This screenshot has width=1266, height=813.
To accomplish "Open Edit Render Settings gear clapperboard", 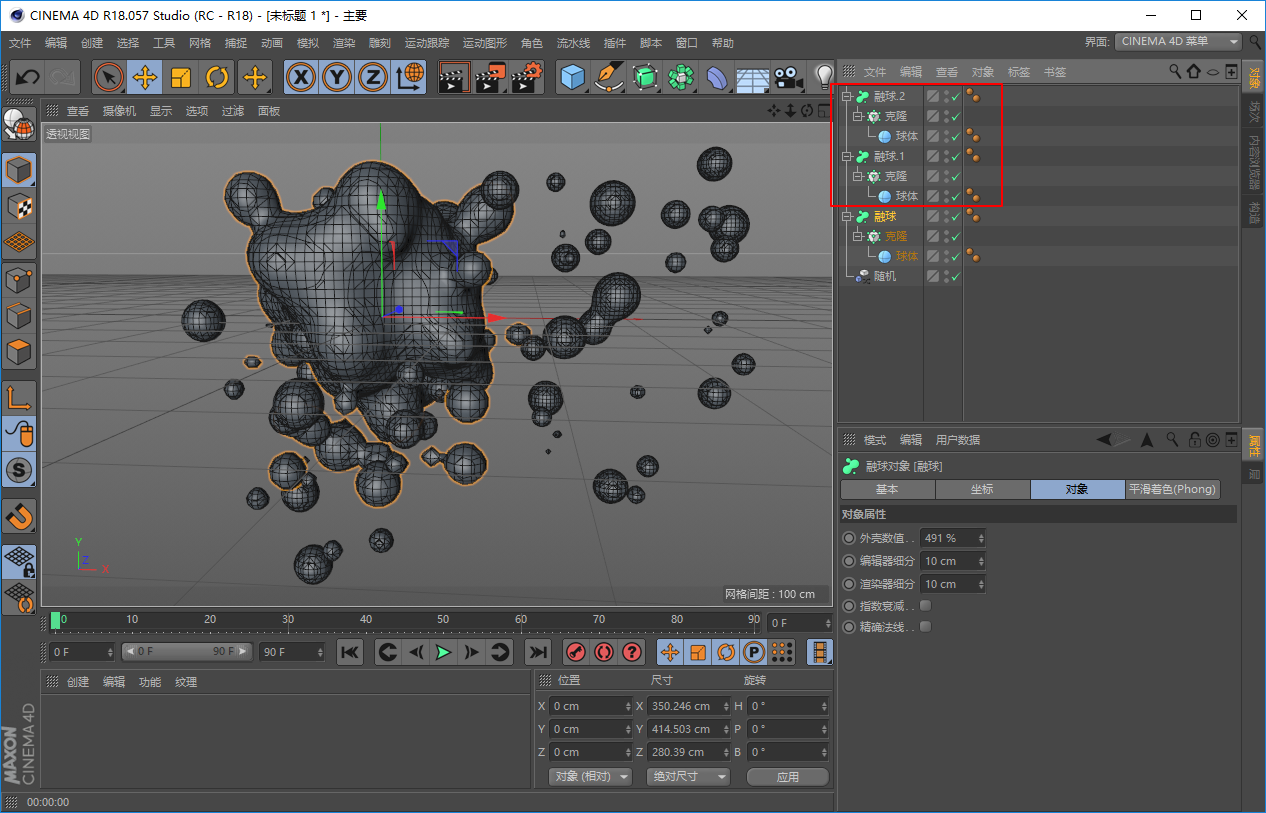I will coord(527,77).
